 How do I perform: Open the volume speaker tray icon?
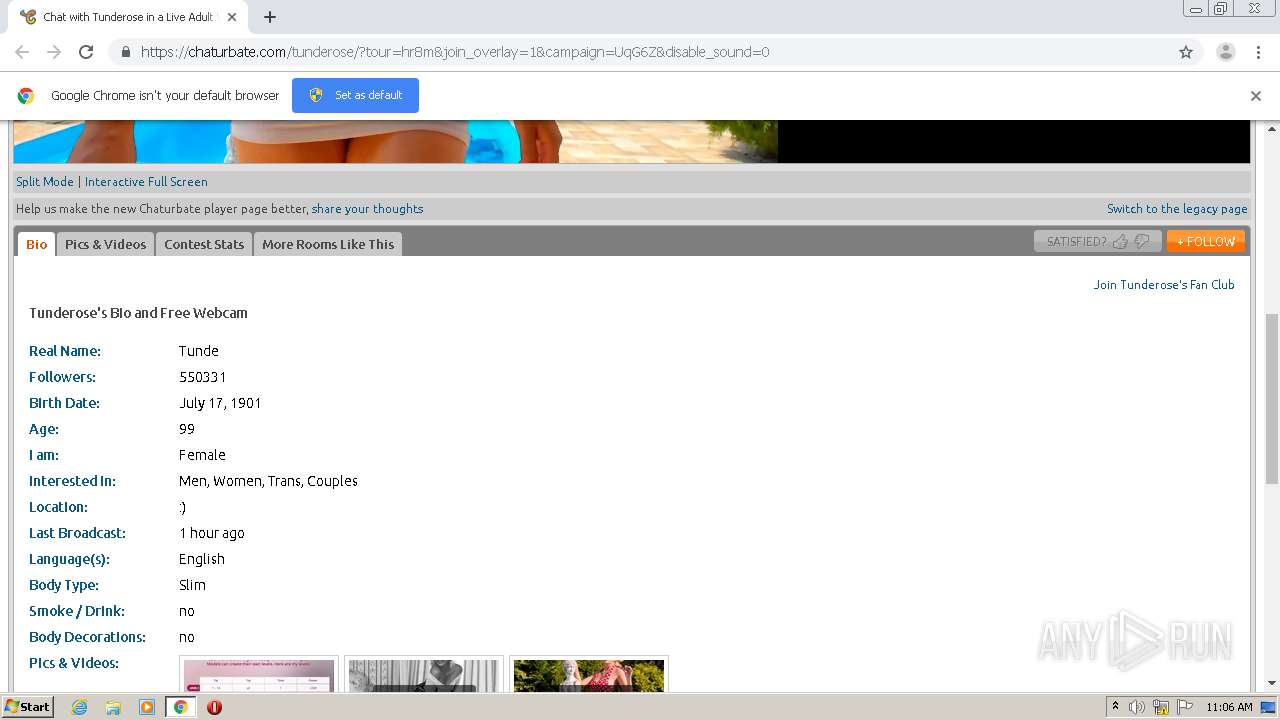[1137, 707]
